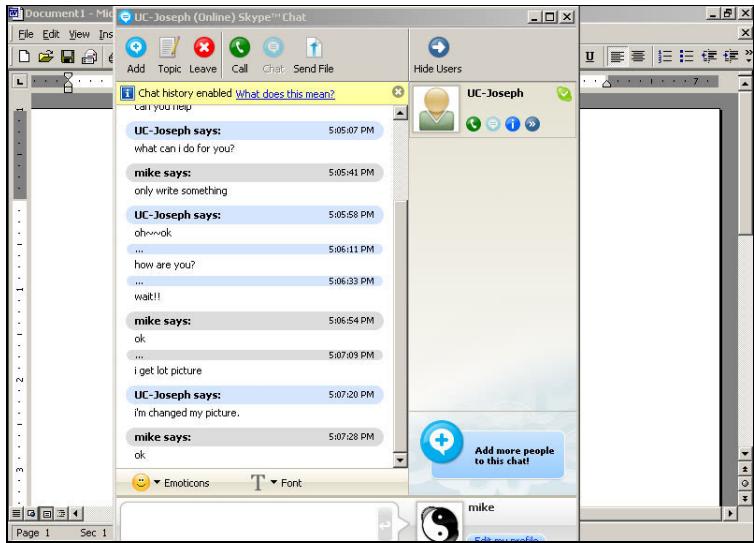Open the Edit menu in Word
Image resolution: width=754 pixels, height=543 pixels.
pos(50,35)
